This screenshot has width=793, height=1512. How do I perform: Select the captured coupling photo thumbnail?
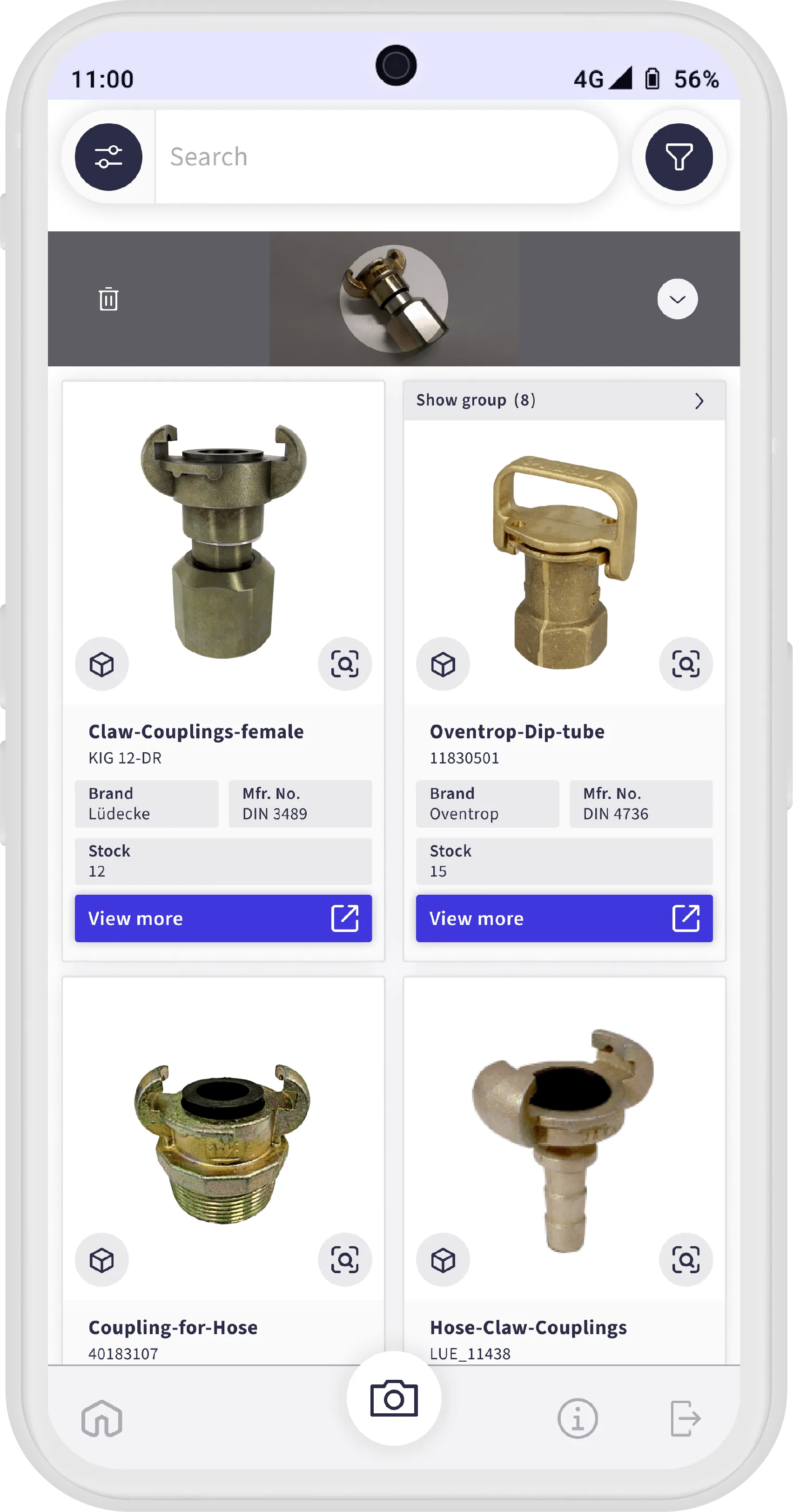coord(394,299)
